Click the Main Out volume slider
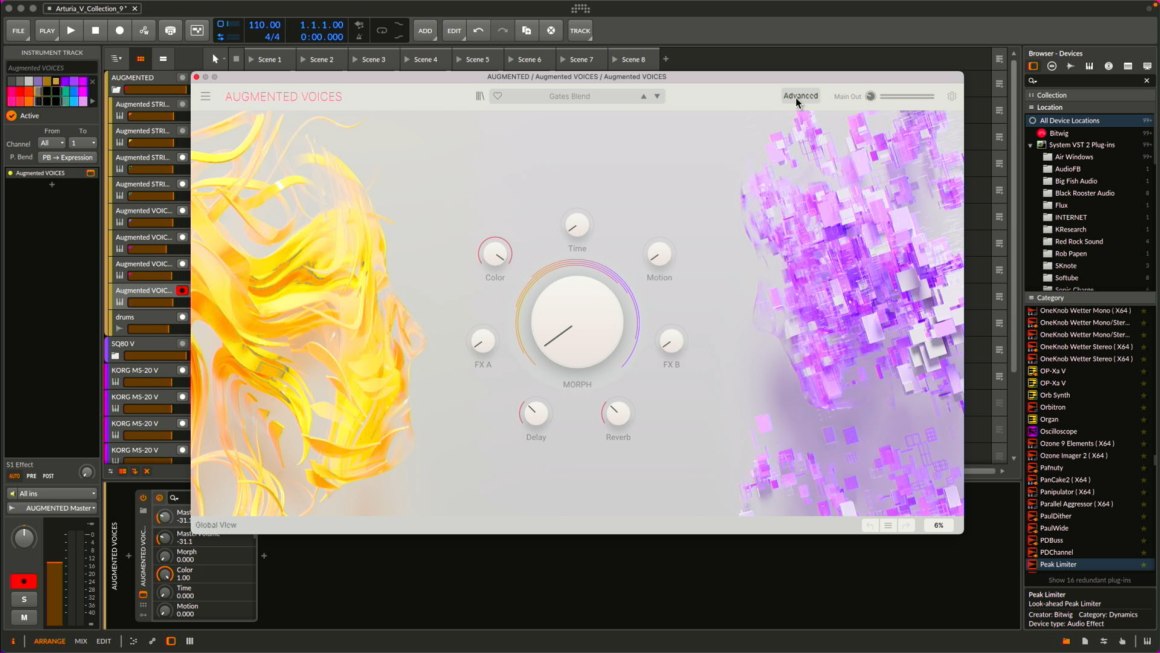Screen dimensions: 1160x653 pyautogui.click(x=907, y=97)
